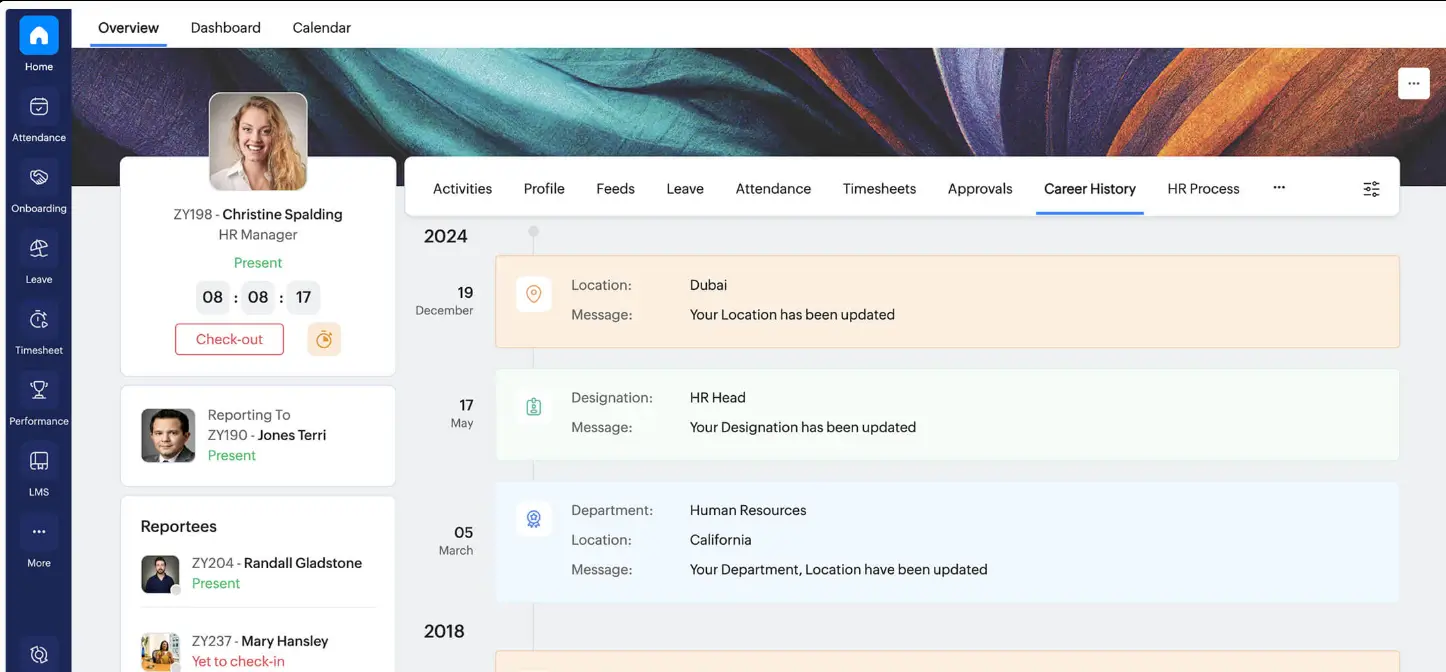This screenshot has height=672, width=1446.
Task: Click the location pin icon on the Dubai entry
Action: click(533, 294)
